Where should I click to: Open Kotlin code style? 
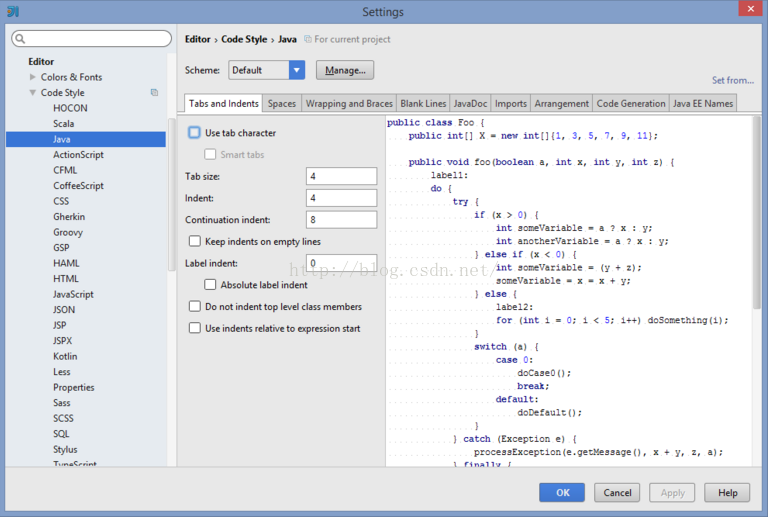point(65,356)
